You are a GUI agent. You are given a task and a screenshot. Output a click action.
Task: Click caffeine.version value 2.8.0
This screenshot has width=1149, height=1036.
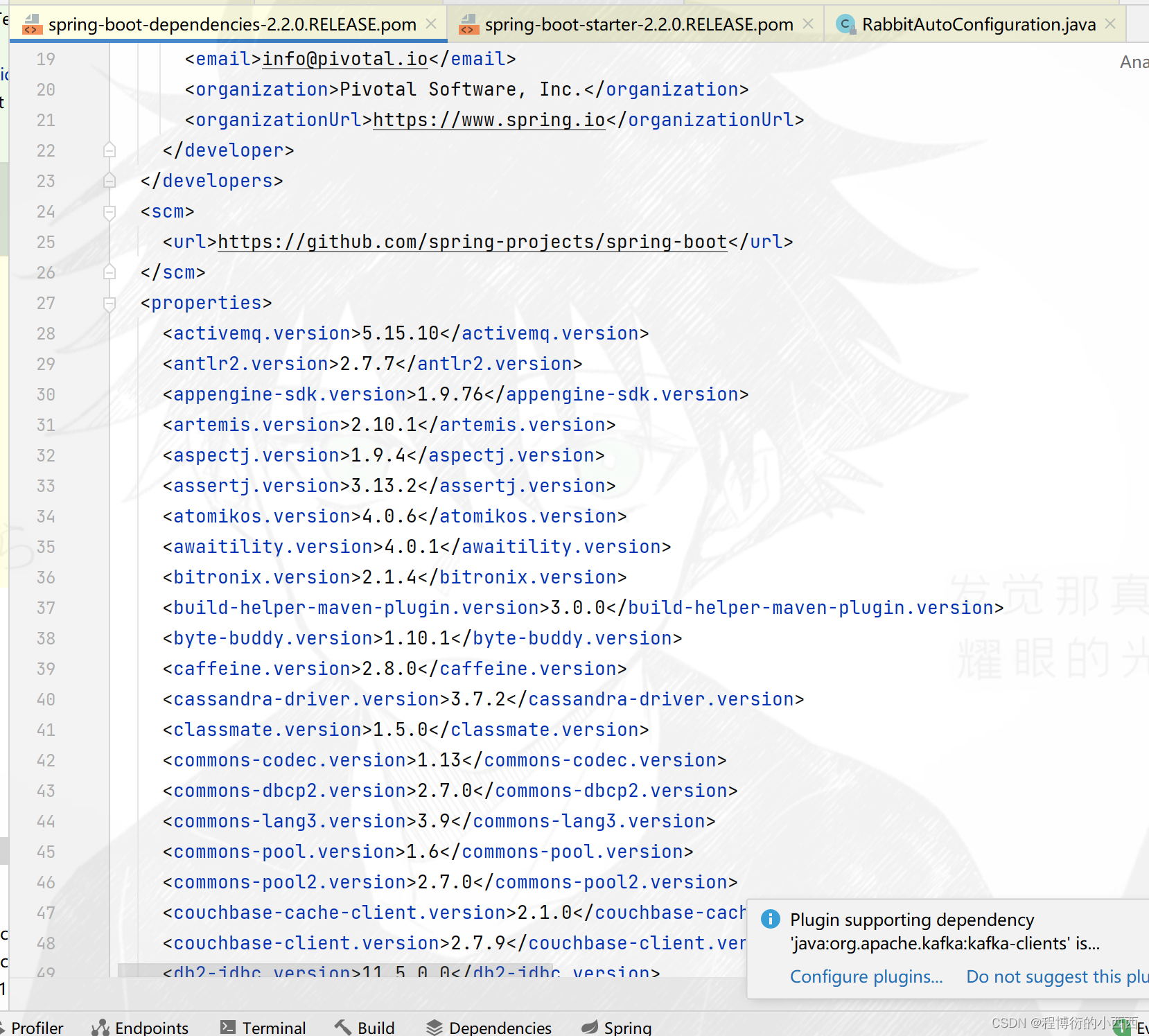point(389,669)
